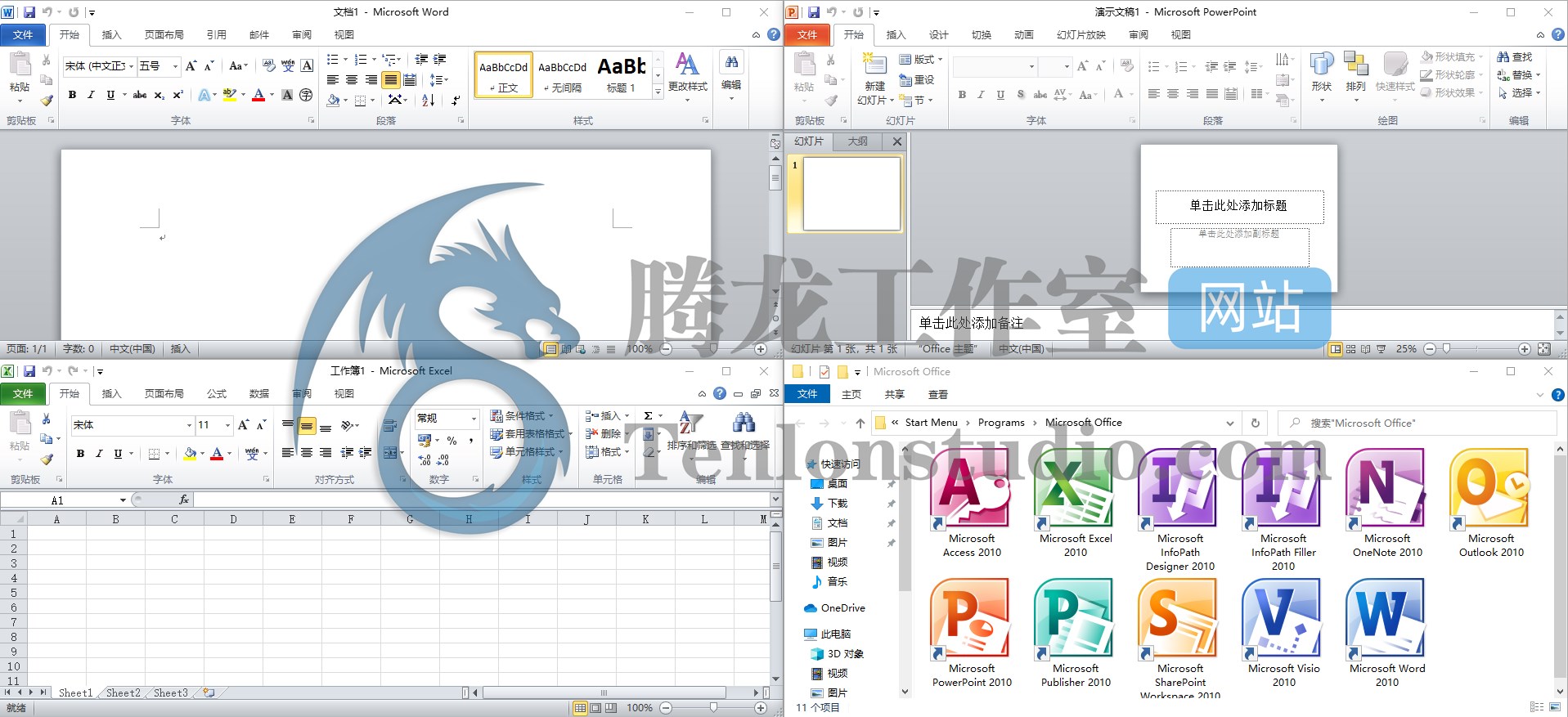Toggle Word superscript button

point(178,95)
